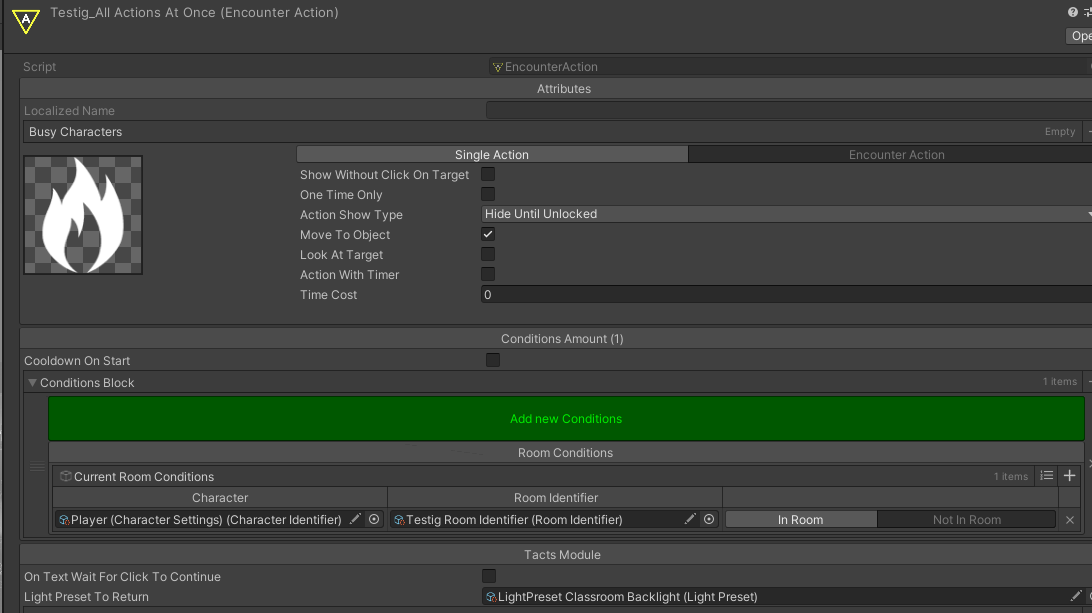Click the Conditions Amount (1) header
1092x613 pixels.
point(562,339)
